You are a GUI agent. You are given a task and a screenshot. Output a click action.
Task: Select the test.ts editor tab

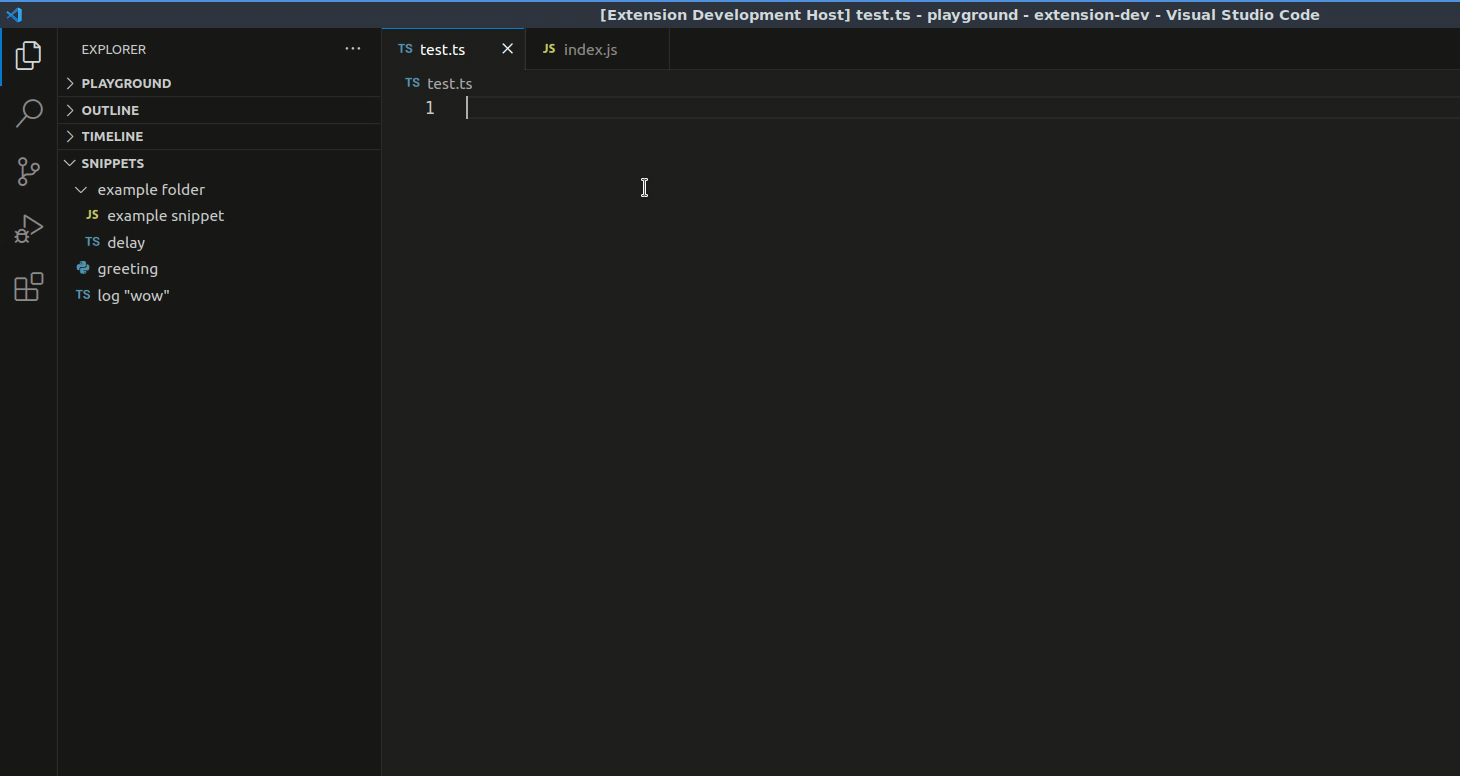pos(442,49)
